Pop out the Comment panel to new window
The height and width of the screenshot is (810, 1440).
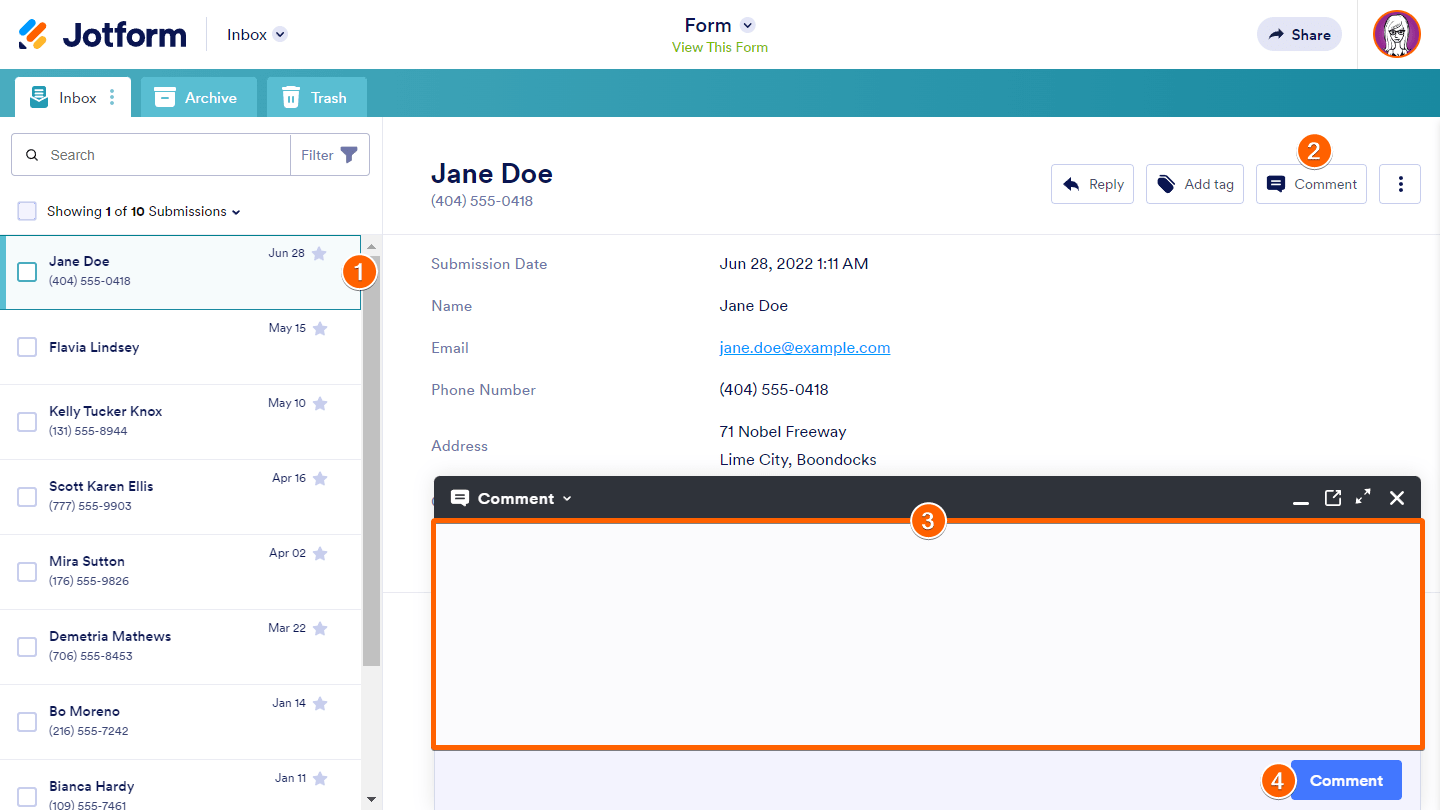1332,498
